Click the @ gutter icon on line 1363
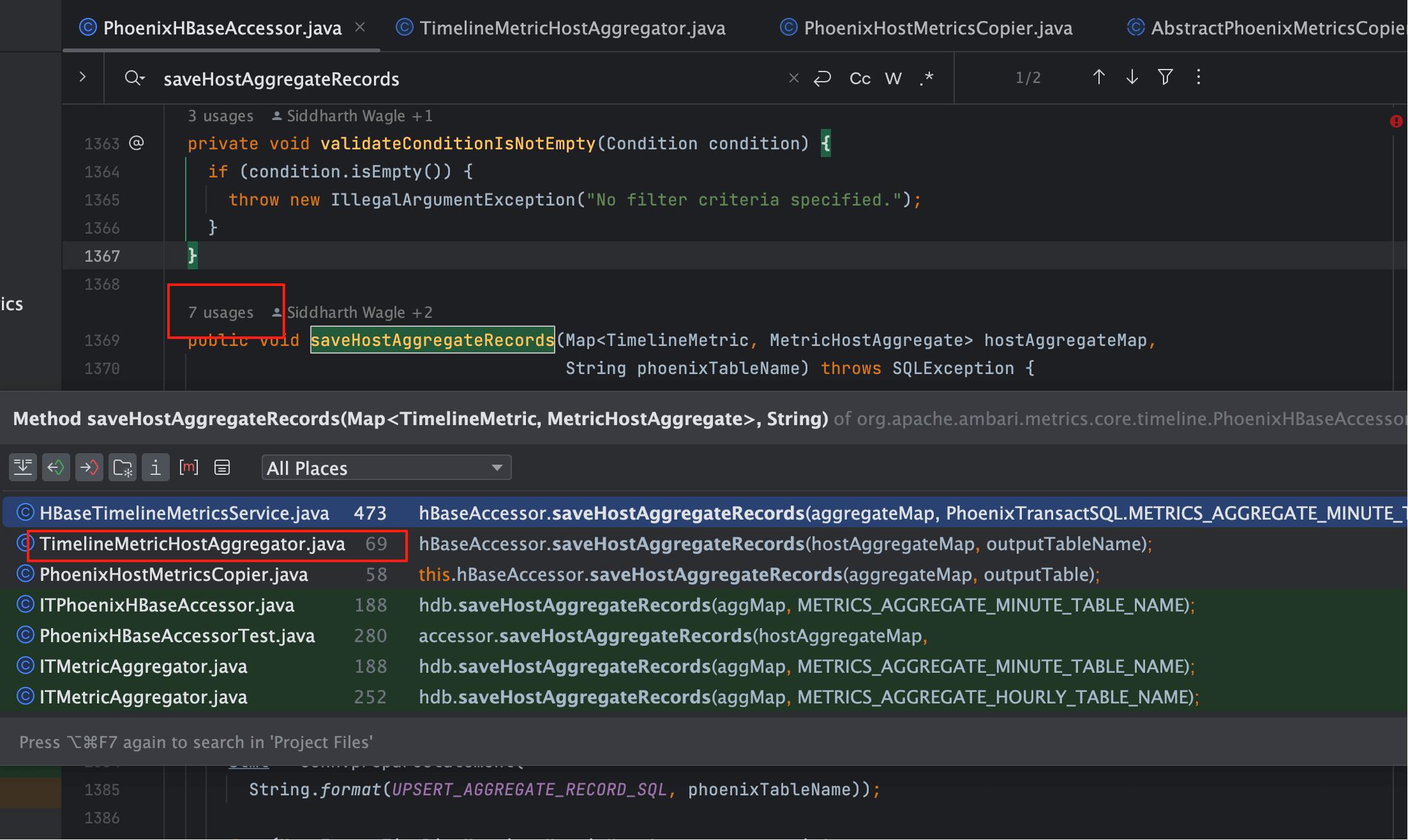The width and height of the screenshot is (1408, 840). click(x=137, y=143)
